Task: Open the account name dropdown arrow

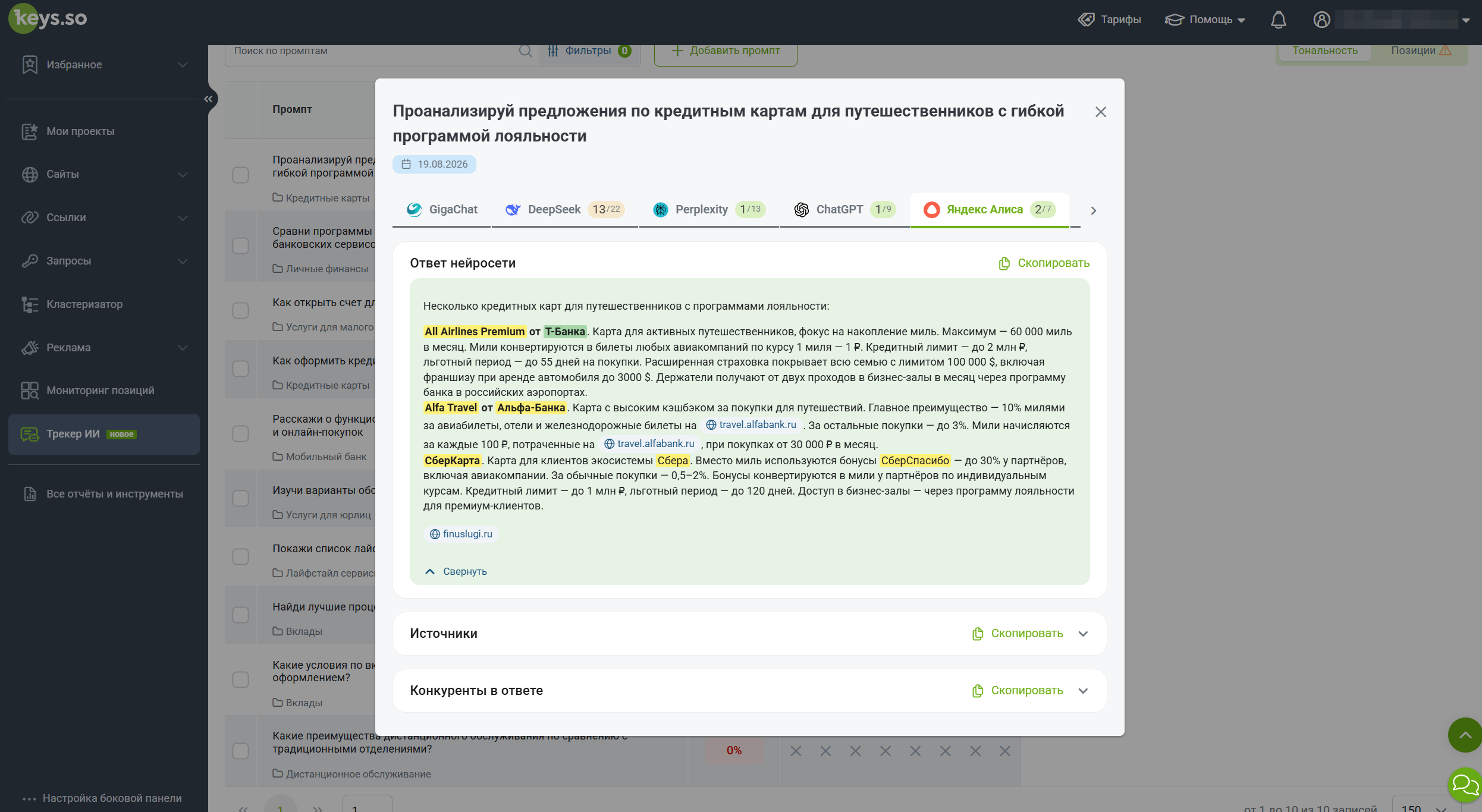Action: click(1466, 20)
